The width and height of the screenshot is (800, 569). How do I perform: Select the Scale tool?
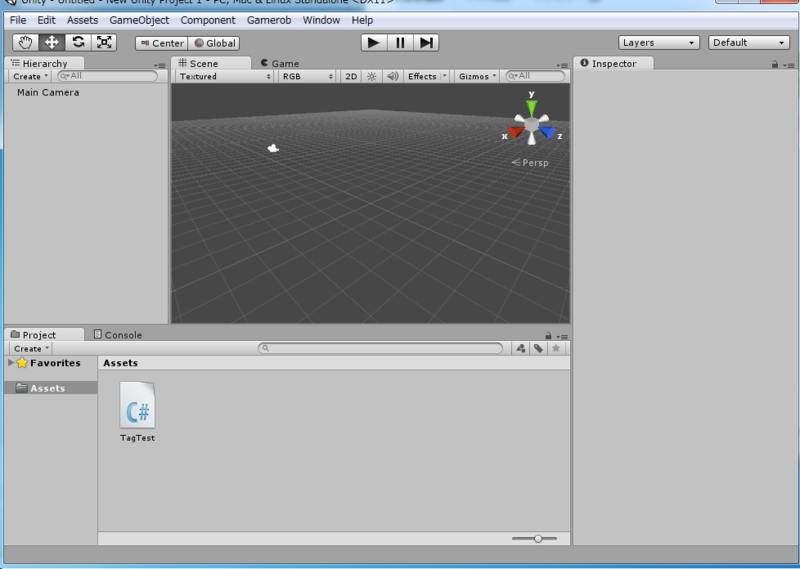coord(104,42)
